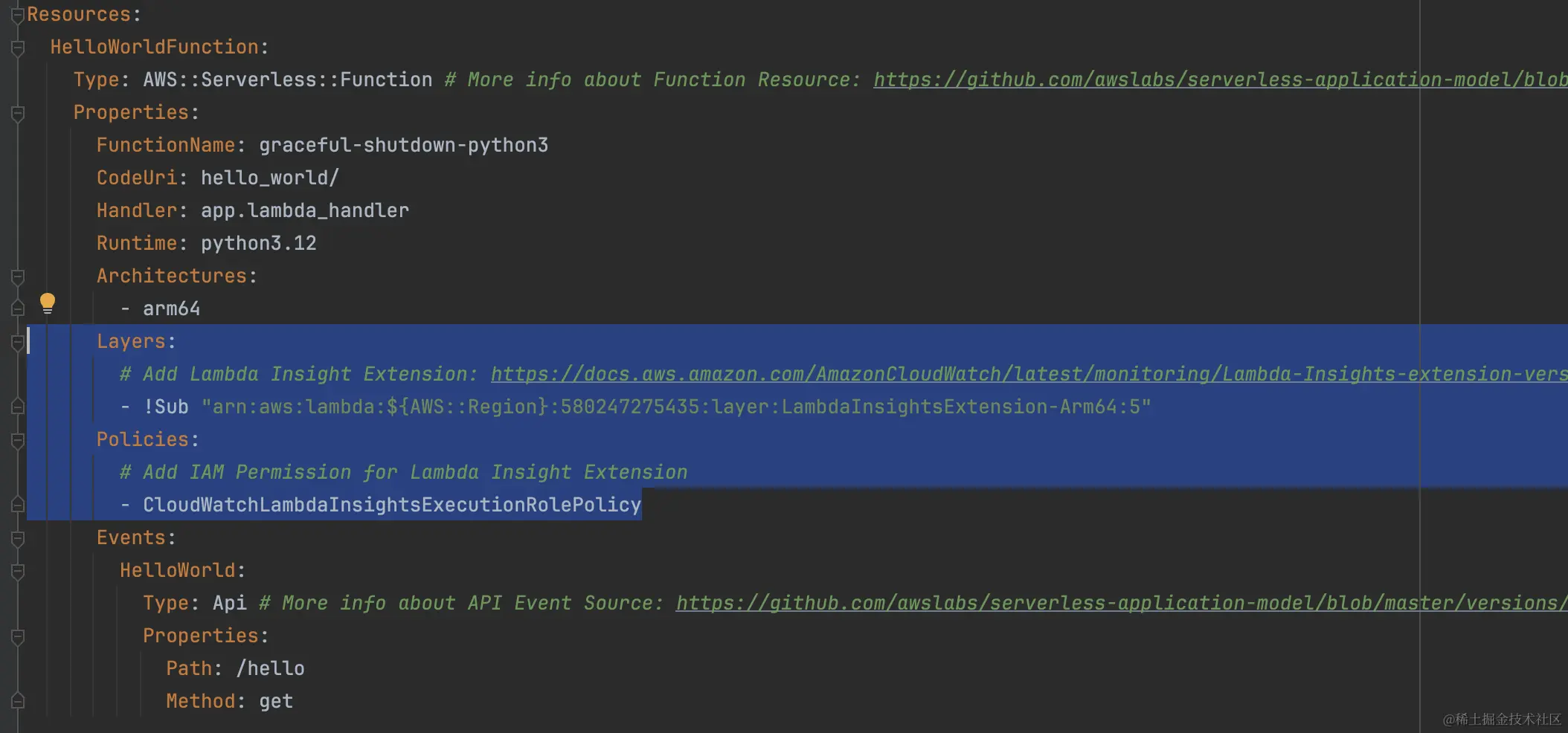
Task: Click the LambdaInsightsExtension ARN string
Action: (x=675, y=407)
